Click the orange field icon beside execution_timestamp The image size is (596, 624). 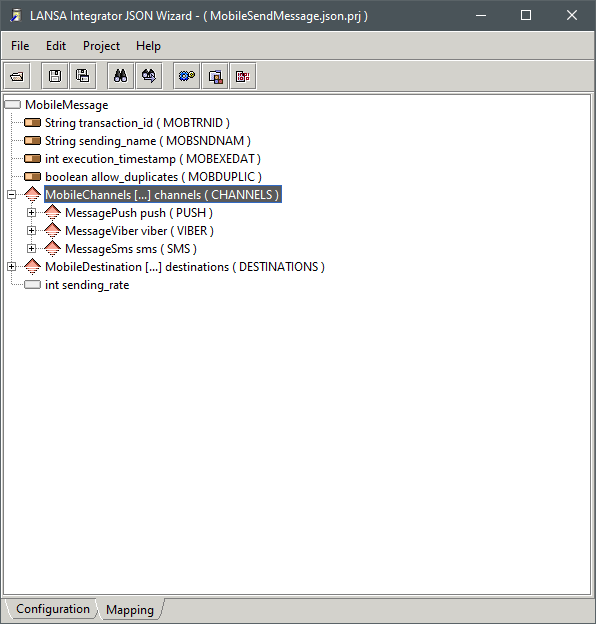click(x=32, y=158)
